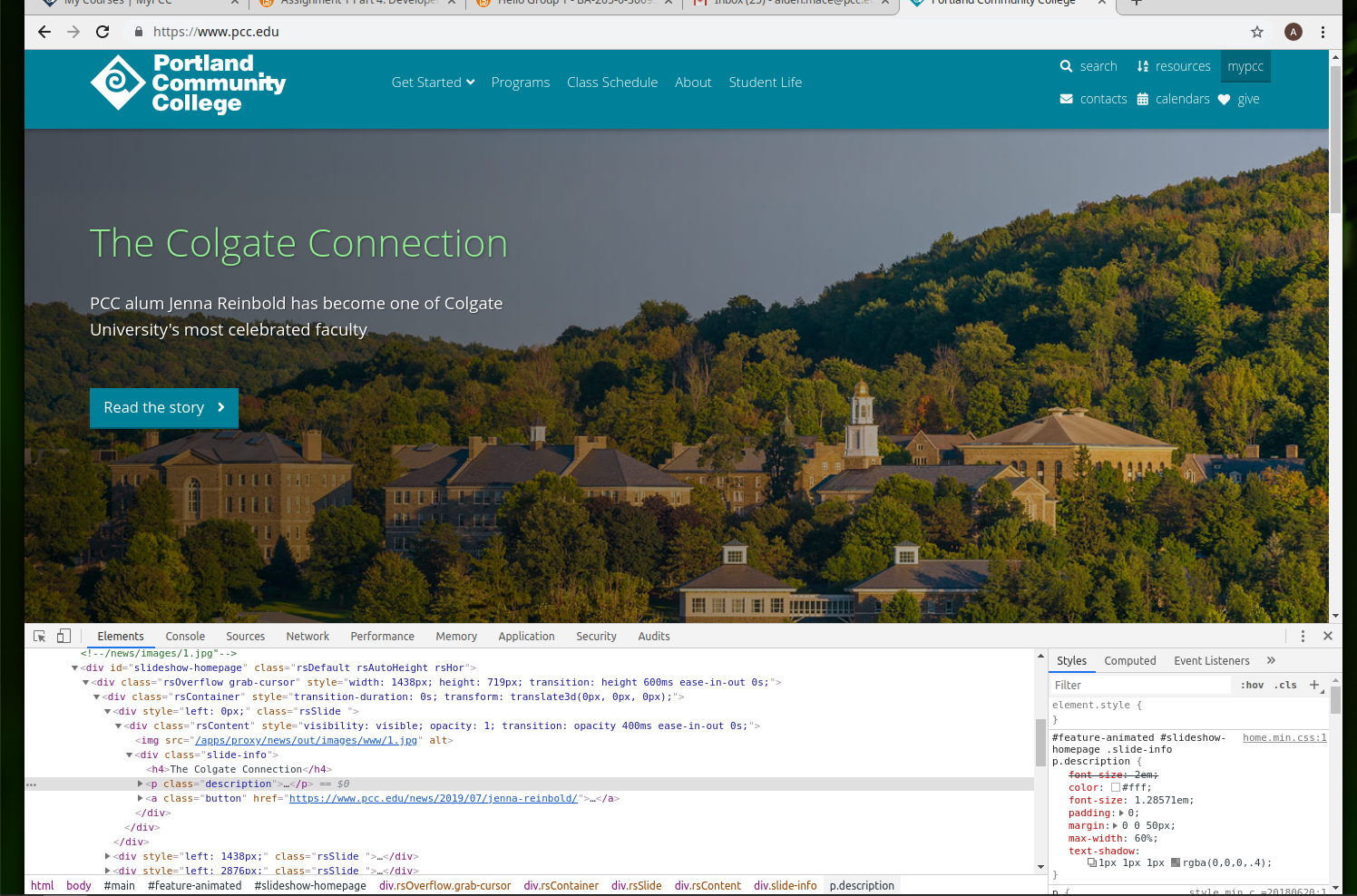Open the home.min.css:1 source link
Image resolution: width=1357 pixels, height=896 pixels.
click(1284, 738)
